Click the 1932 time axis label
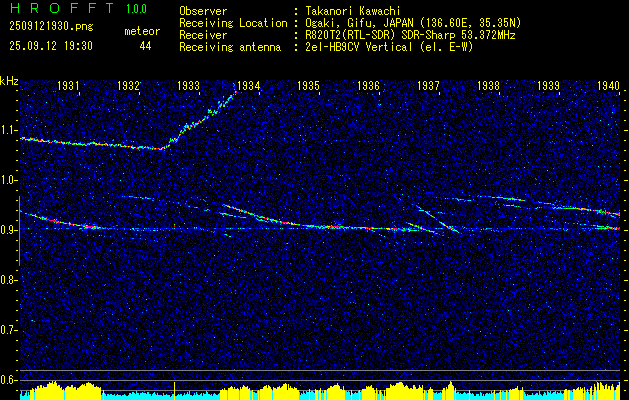Screen dimensions: 629x400 128,85
